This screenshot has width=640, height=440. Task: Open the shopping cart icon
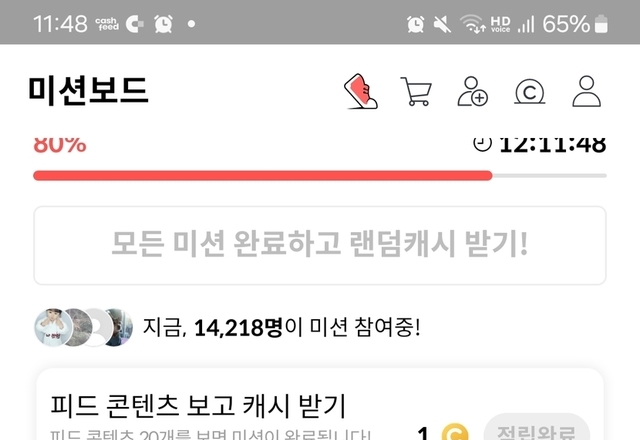416,91
